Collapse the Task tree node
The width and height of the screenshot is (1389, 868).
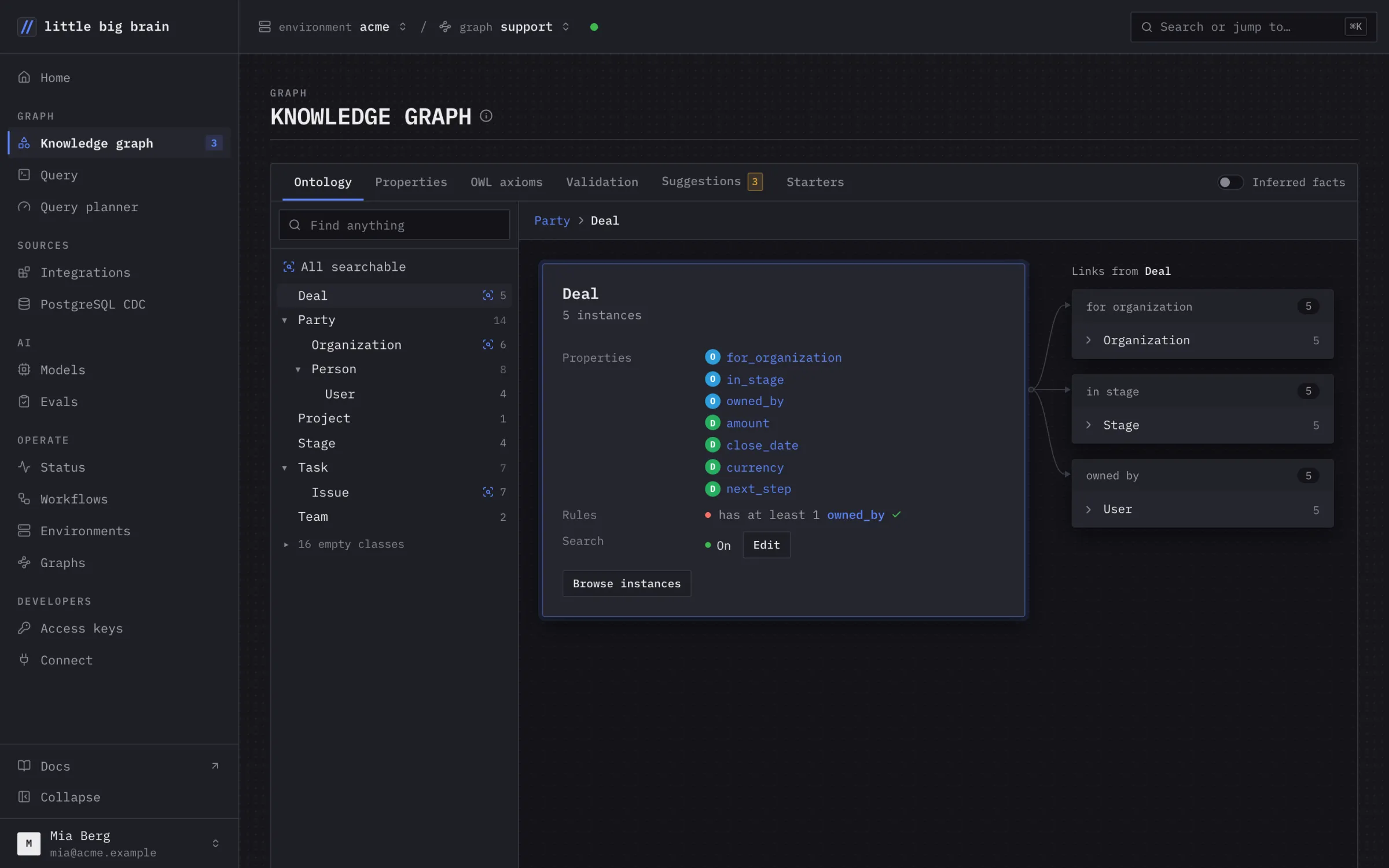coord(285,468)
